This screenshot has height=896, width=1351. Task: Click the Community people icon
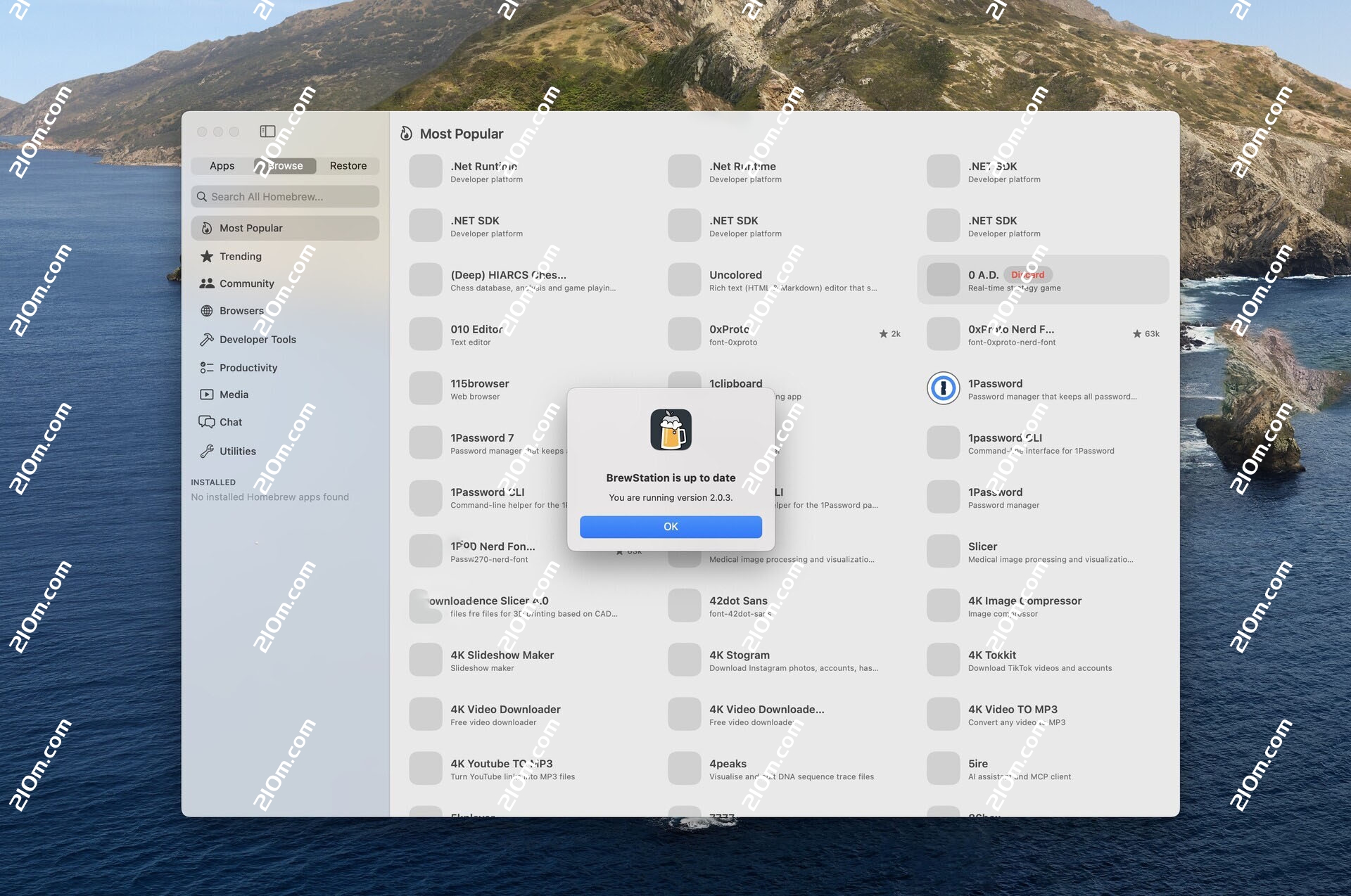(x=207, y=283)
